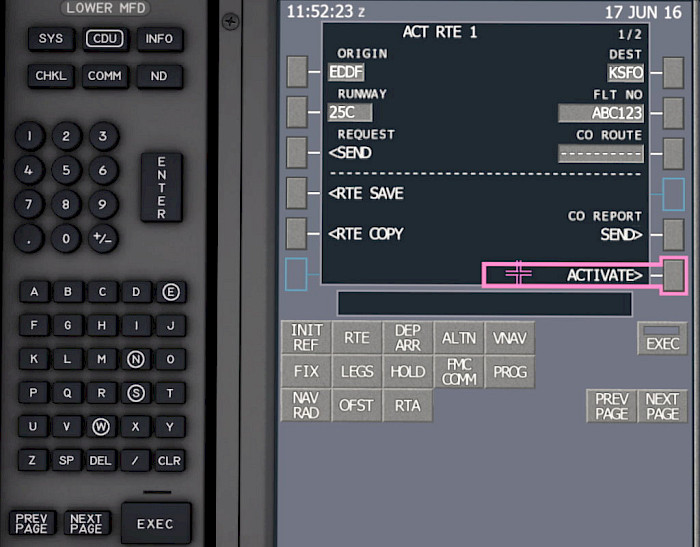Click the ENTER key on keypad

(x=162, y=188)
